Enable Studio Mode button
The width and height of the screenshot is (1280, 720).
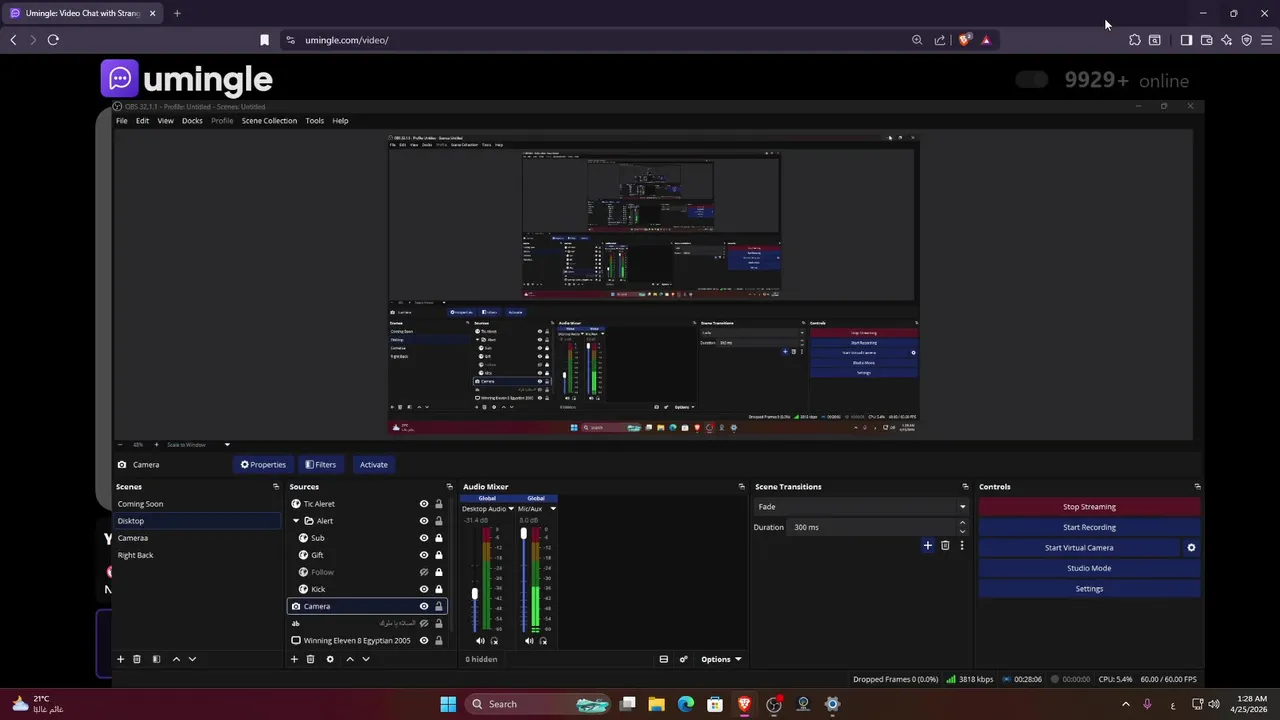click(1089, 568)
